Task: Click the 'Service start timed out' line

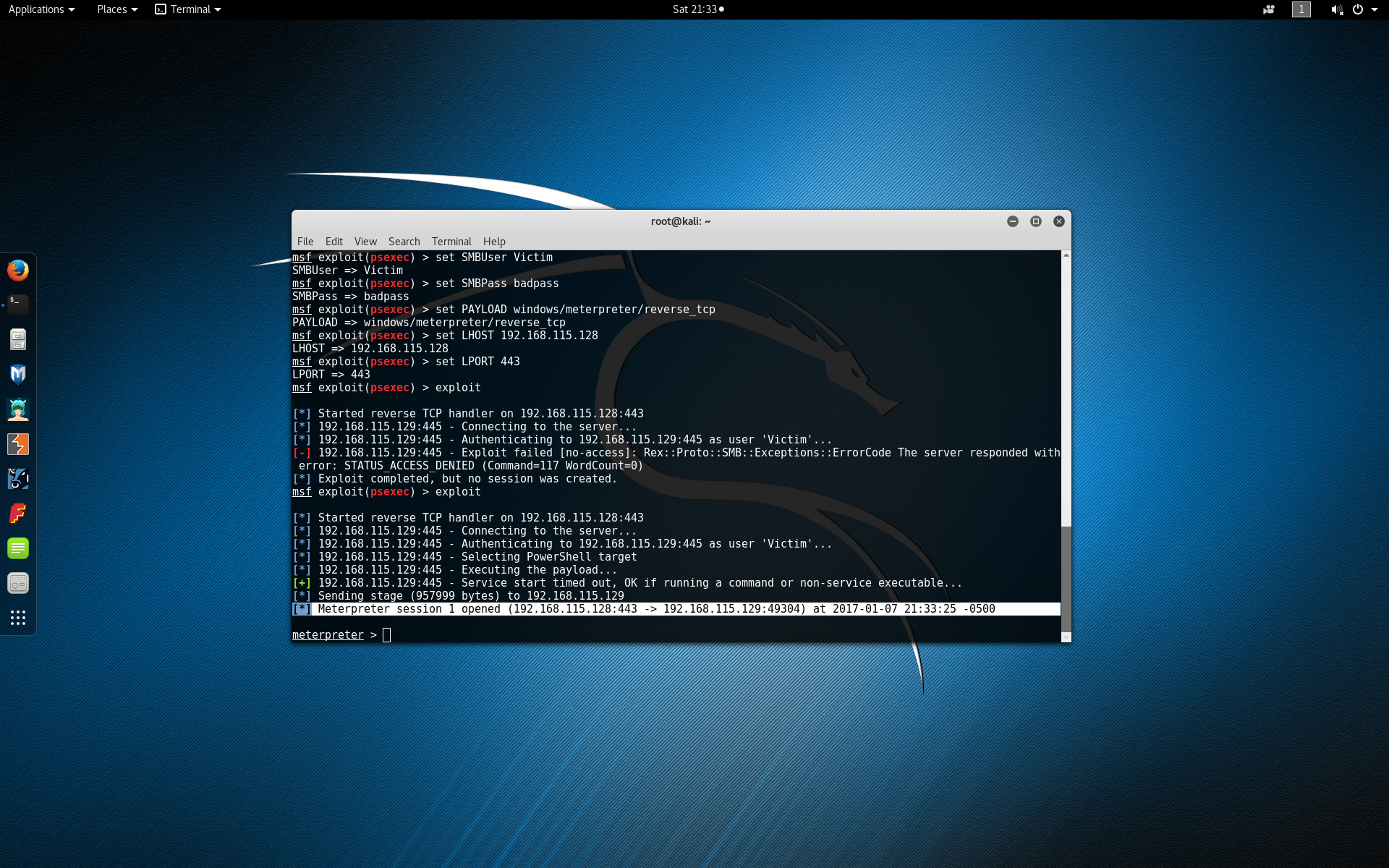Action: click(x=627, y=583)
